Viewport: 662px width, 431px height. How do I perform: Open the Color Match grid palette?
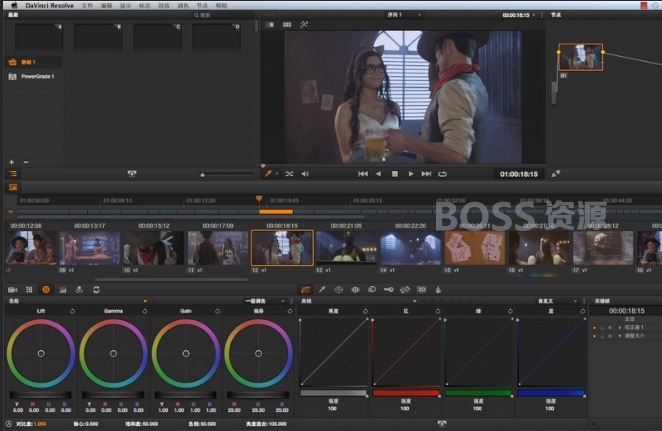pos(29,290)
